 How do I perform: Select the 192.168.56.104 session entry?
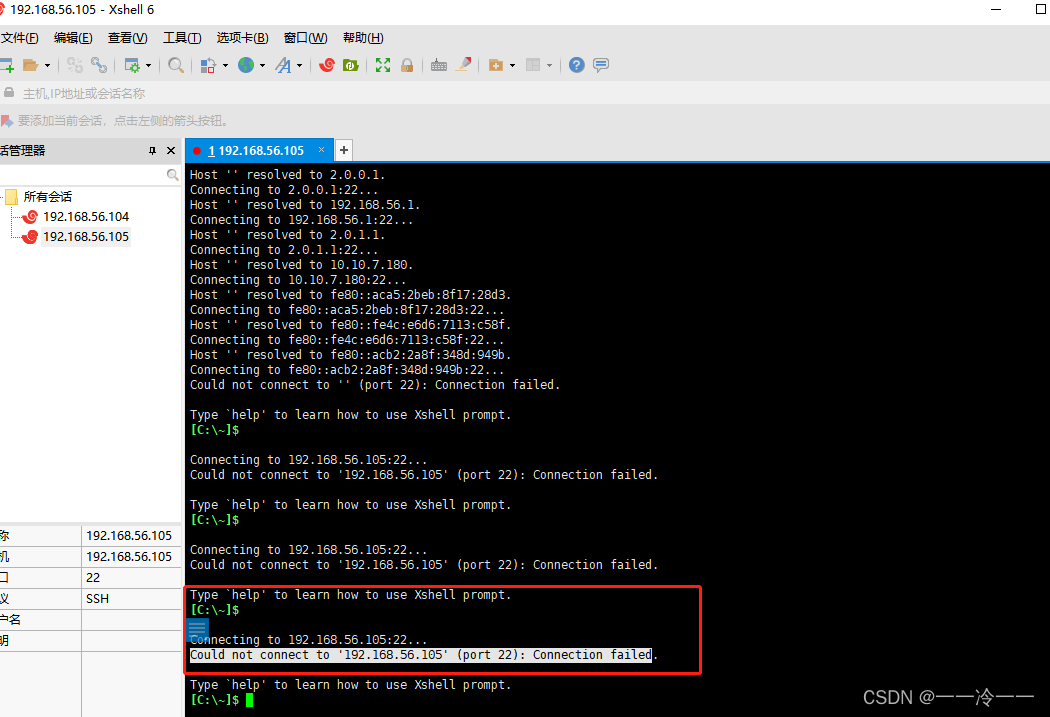click(x=86, y=216)
